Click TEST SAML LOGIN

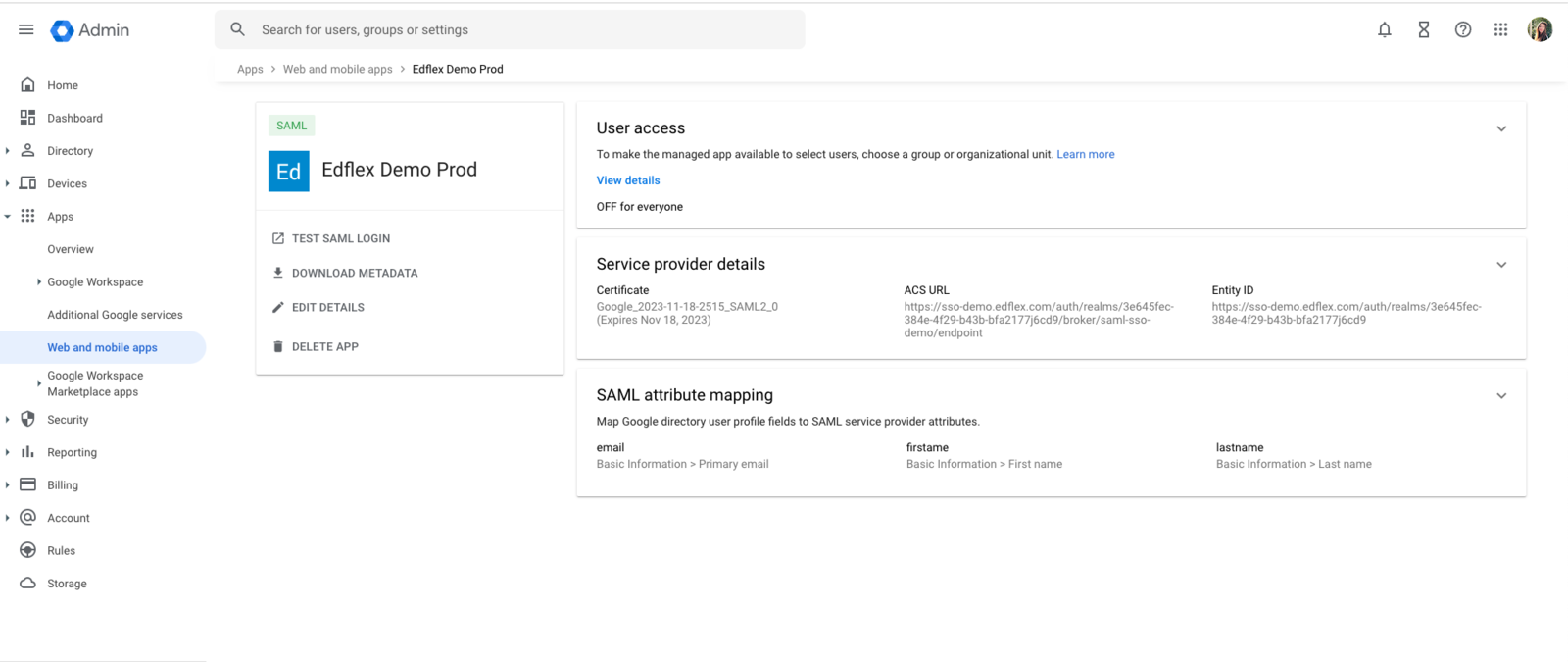[341, 238]
